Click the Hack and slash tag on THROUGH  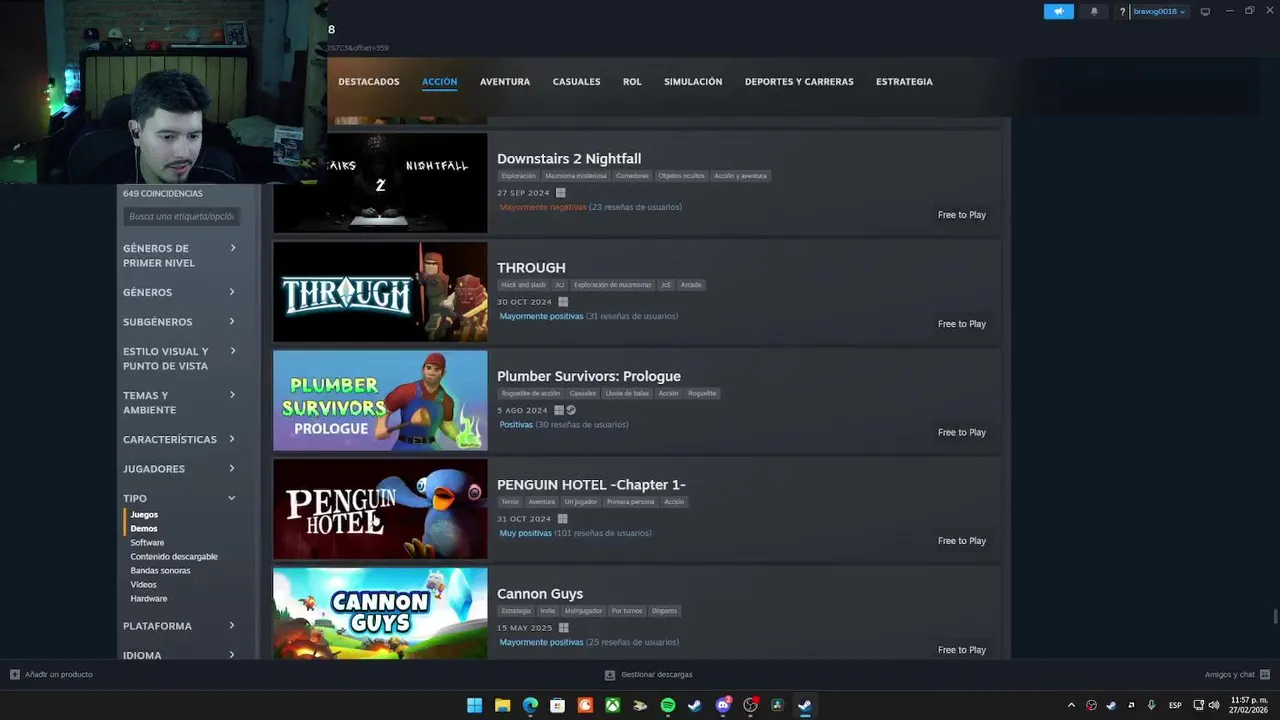coord(523,285)
